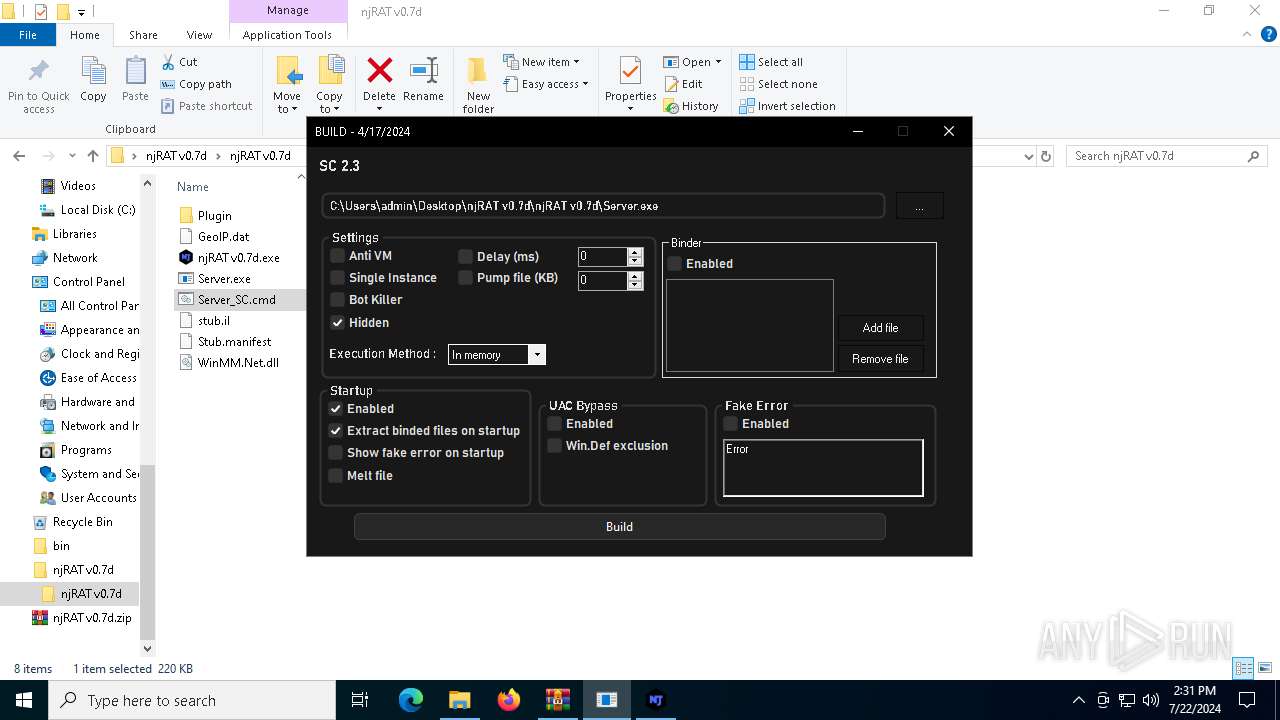The width and height of the screenshot is (1280, 720).
Task: Toggle Extract binded files on startup
Action: point(335,431)
